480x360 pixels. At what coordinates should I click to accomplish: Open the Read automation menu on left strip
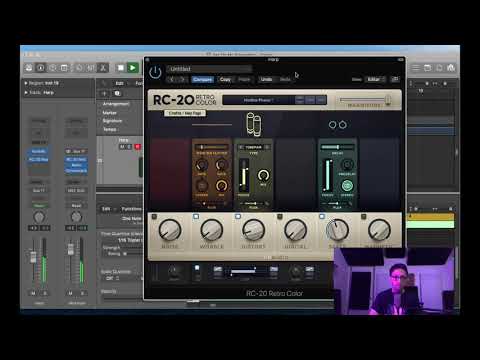(39, 206)
